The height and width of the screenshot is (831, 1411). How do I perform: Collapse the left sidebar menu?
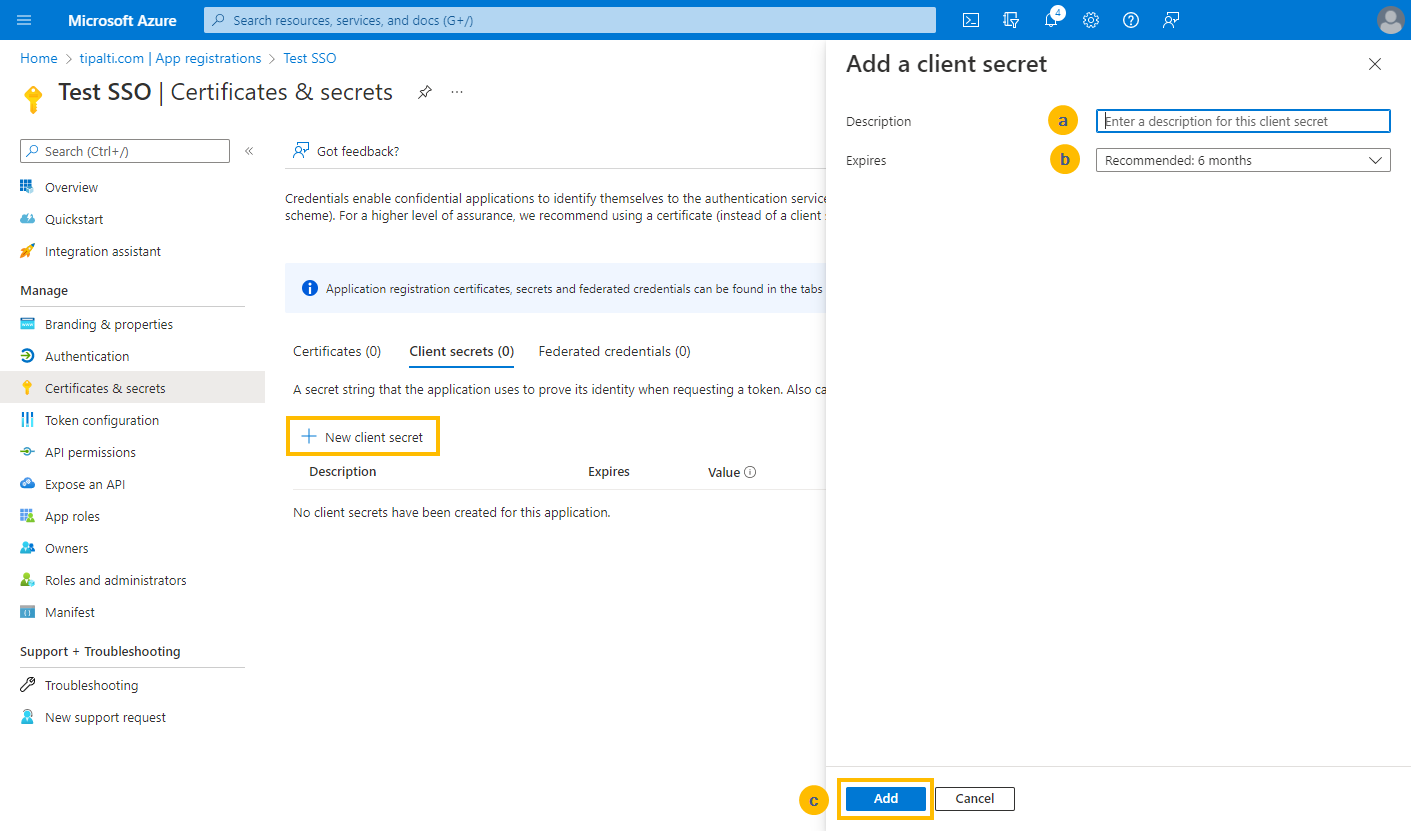(x=249, y=151)
